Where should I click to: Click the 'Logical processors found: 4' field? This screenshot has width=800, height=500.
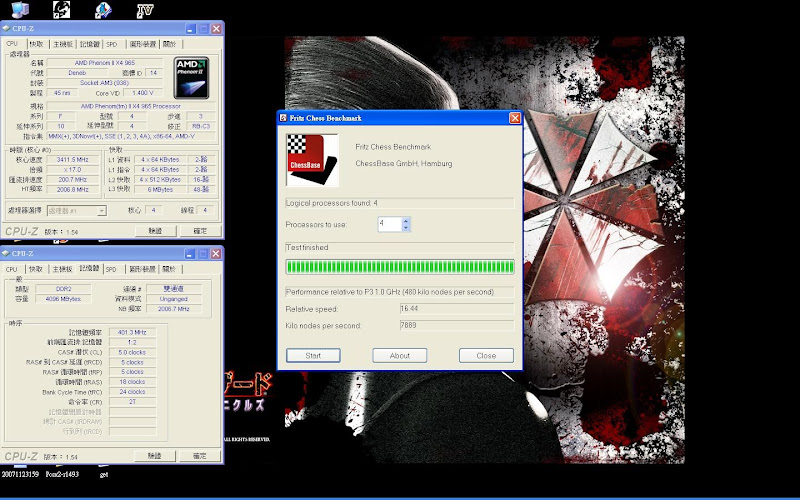point(400,203)
